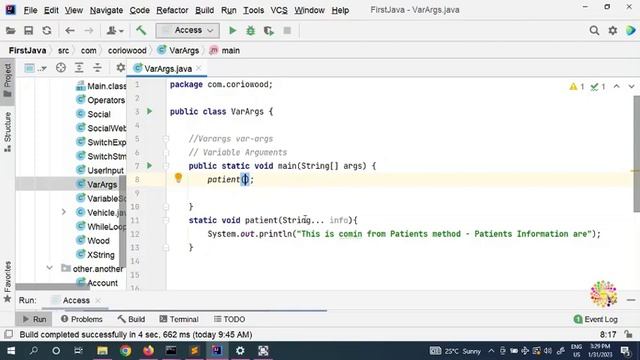Open the Navigate menu

coord(106,10)
